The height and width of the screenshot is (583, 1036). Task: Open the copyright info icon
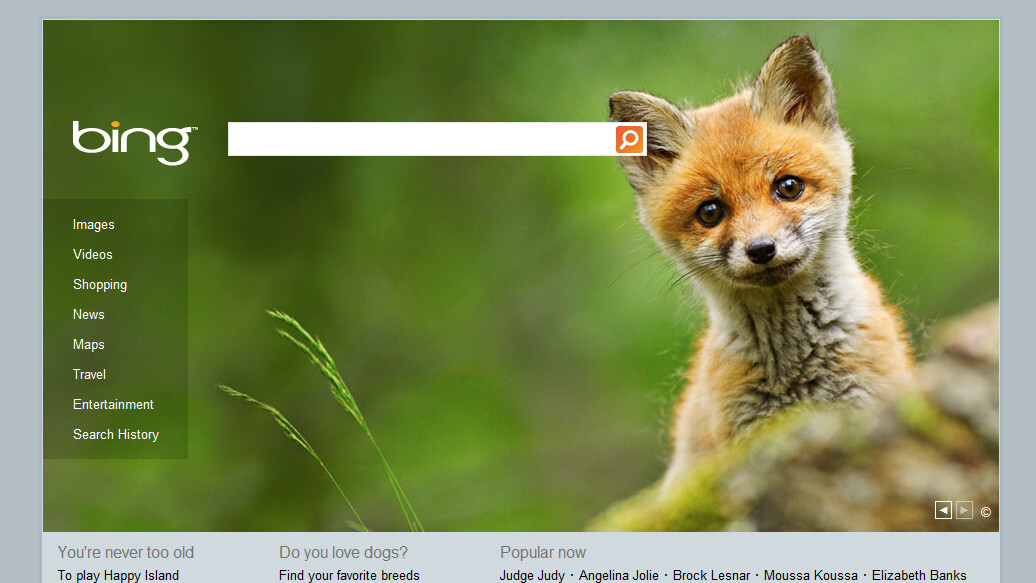(x=985, y=512)
